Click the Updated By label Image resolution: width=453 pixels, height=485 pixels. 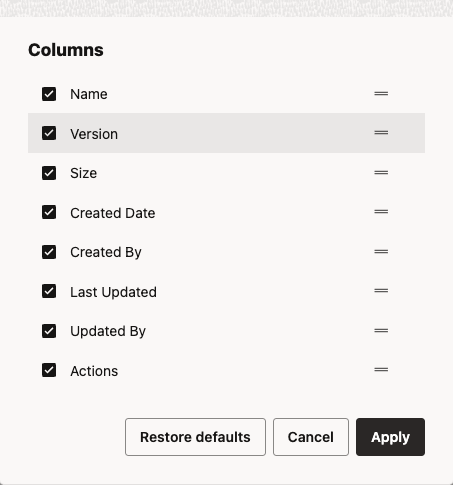108,332
